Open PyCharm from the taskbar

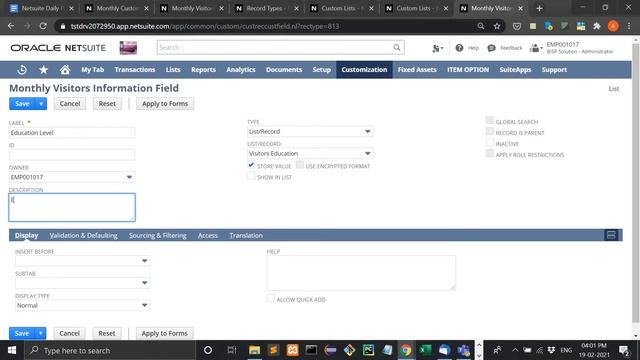click(368, 350)
